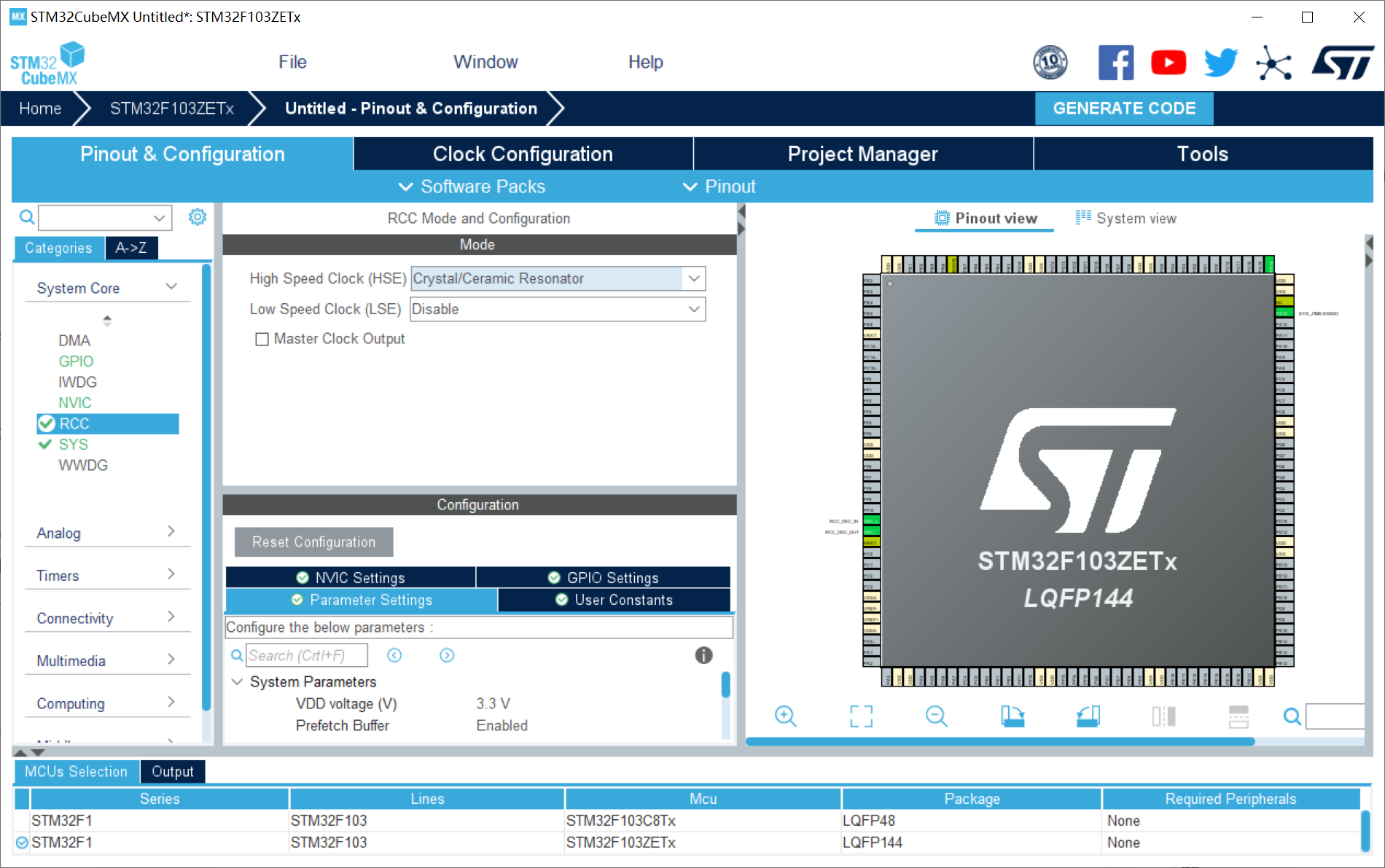The image size is (1385, 868).
Task: Select SYS in System Core list
Action: 73,444
